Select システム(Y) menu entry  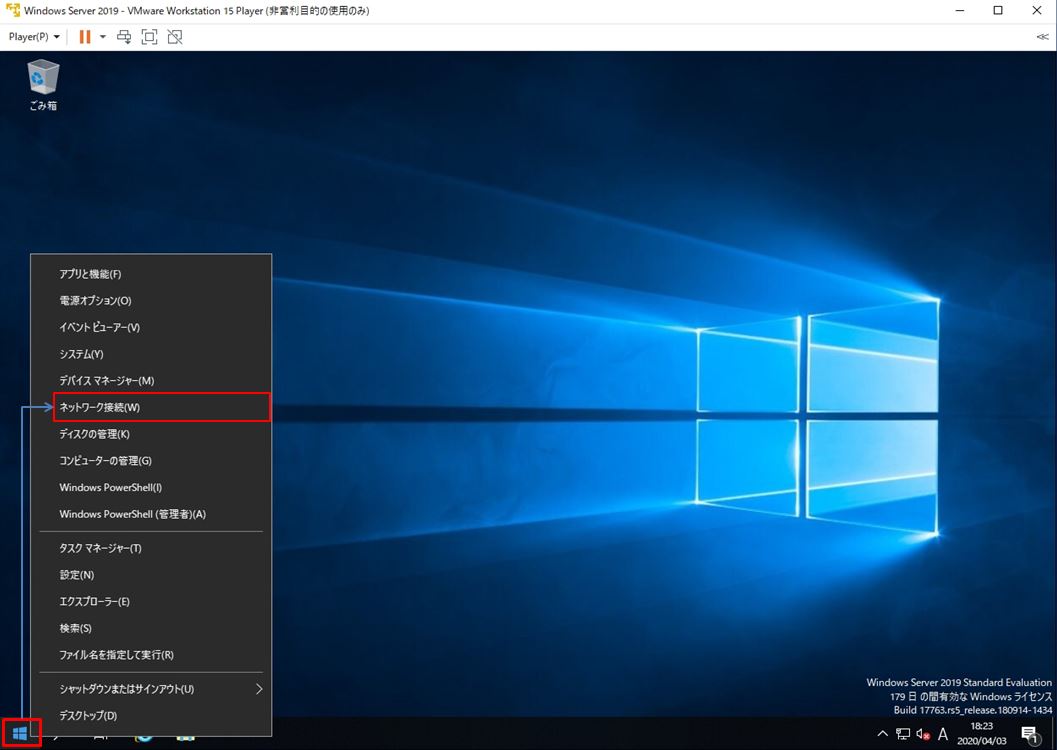click(x=151, y=354)
